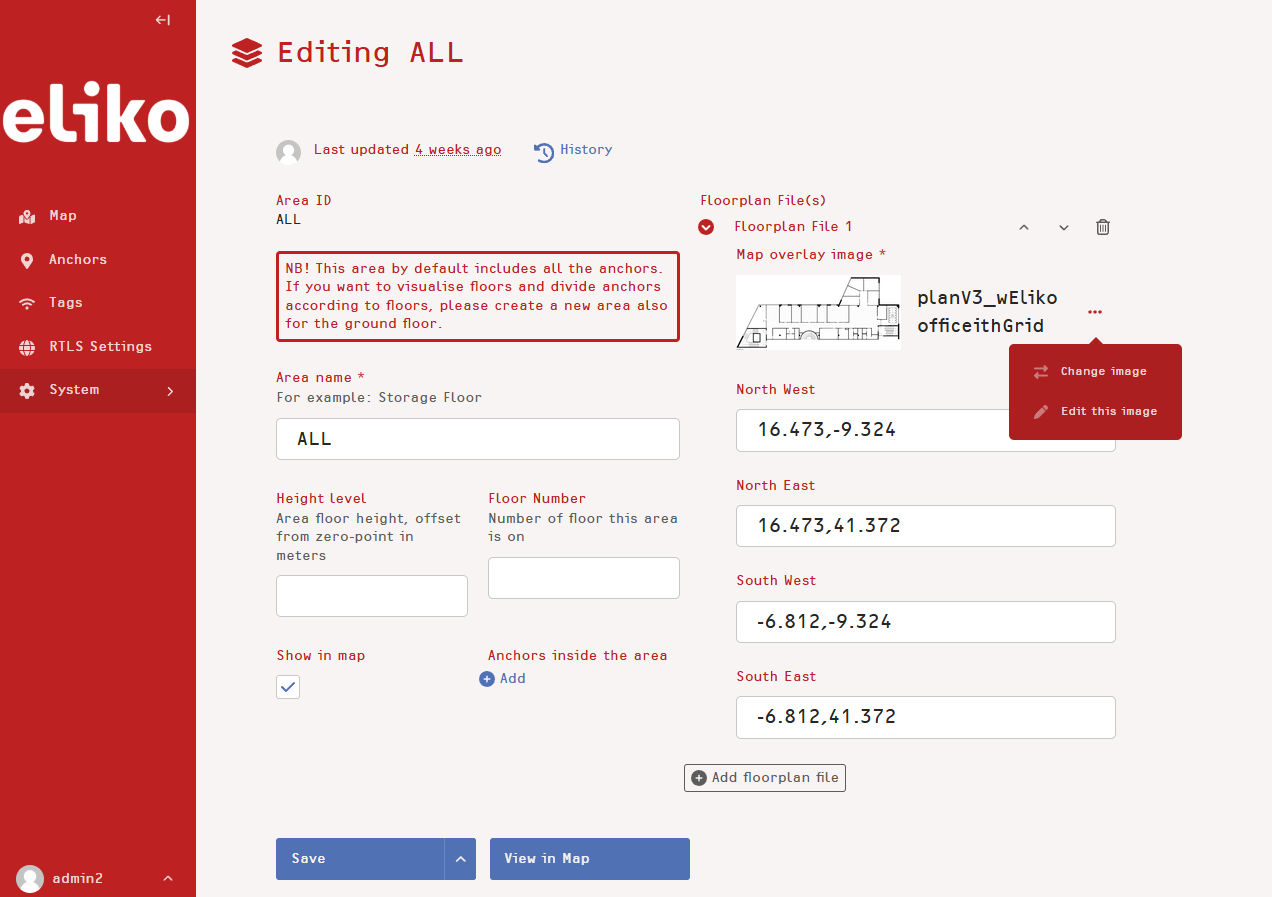Image resolution: width=1272 pixels, height=897 pixels.
Task: Click Add floorplan file button
Action: point(765,778)
